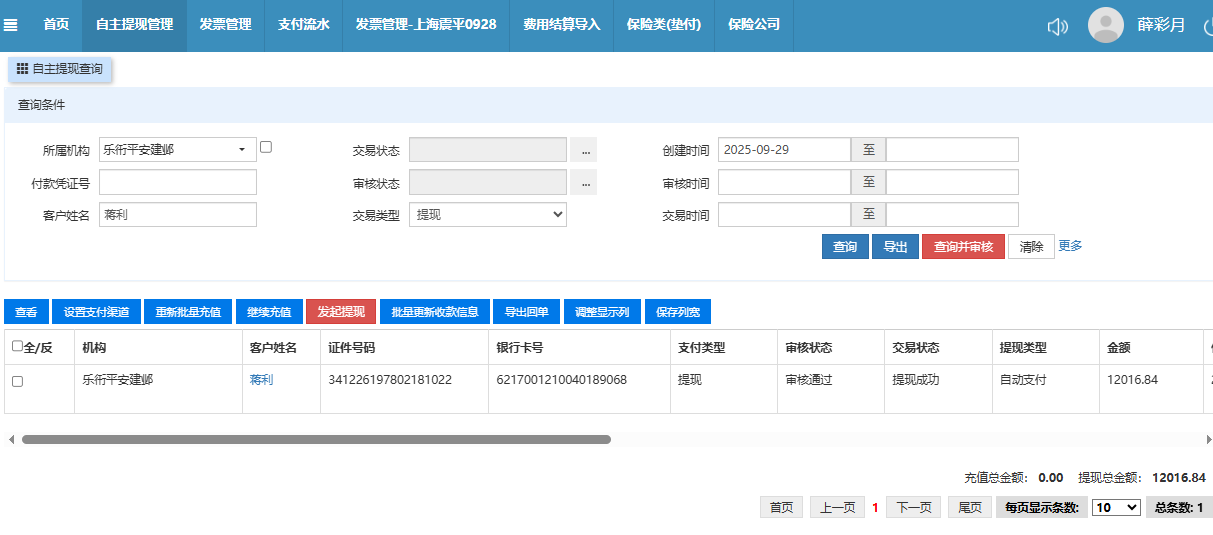Open the 每页显示条数 page size dropdown
The height and width of the screenshot is (535, 1213).
point(1116,508)
